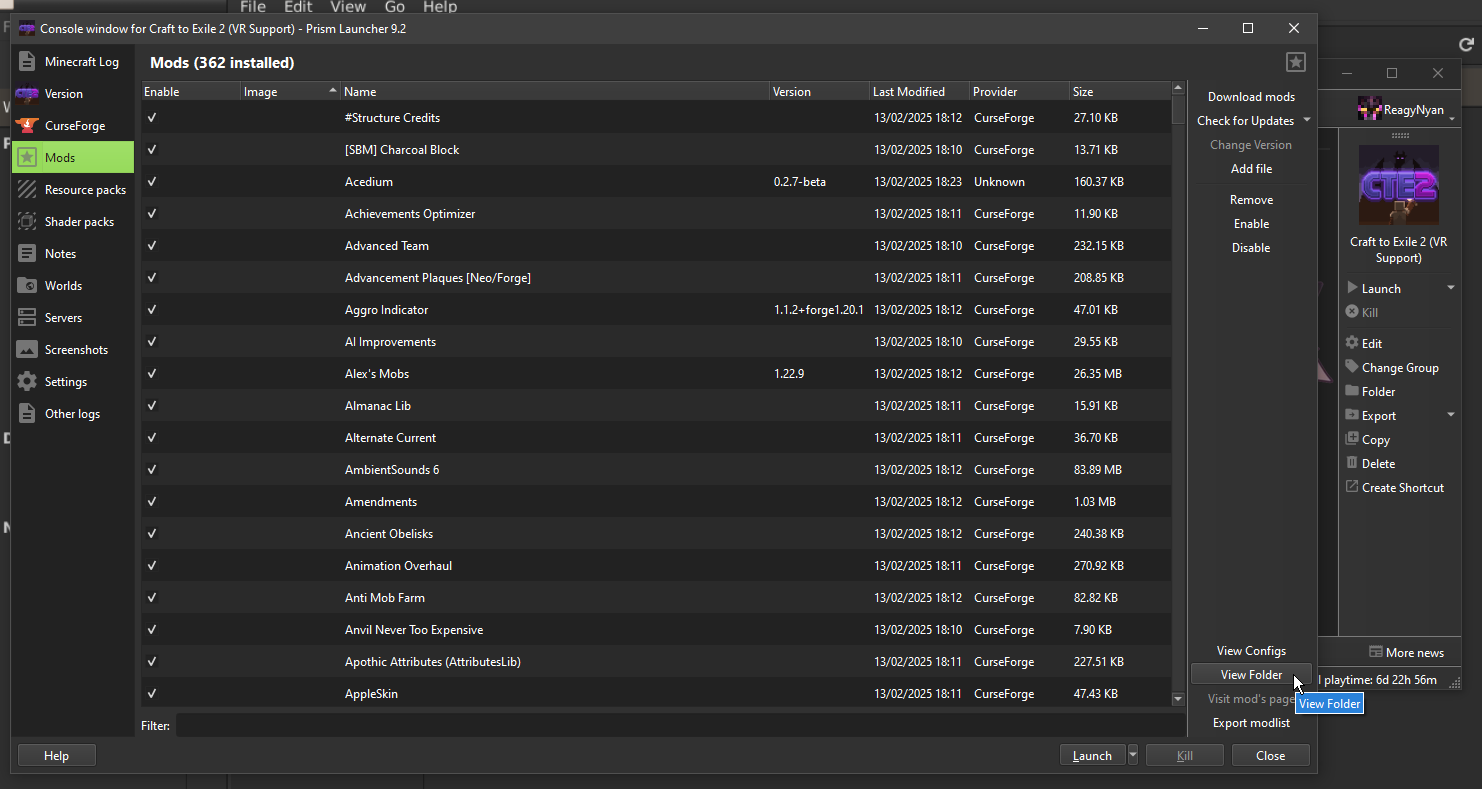The height and width of the screenshot is (789, 1482).
Task: Open the Minecraft Log page icon
Action: 27,62
